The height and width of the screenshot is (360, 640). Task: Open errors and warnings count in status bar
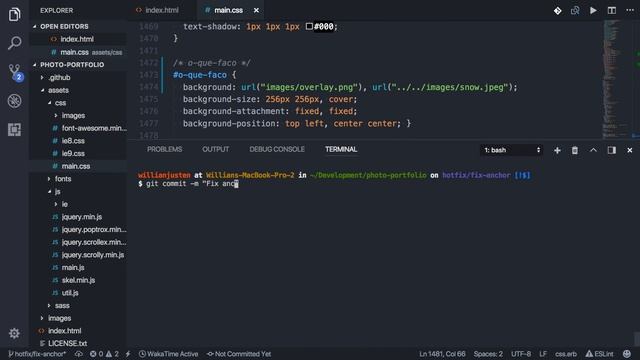tap(104, 354)
